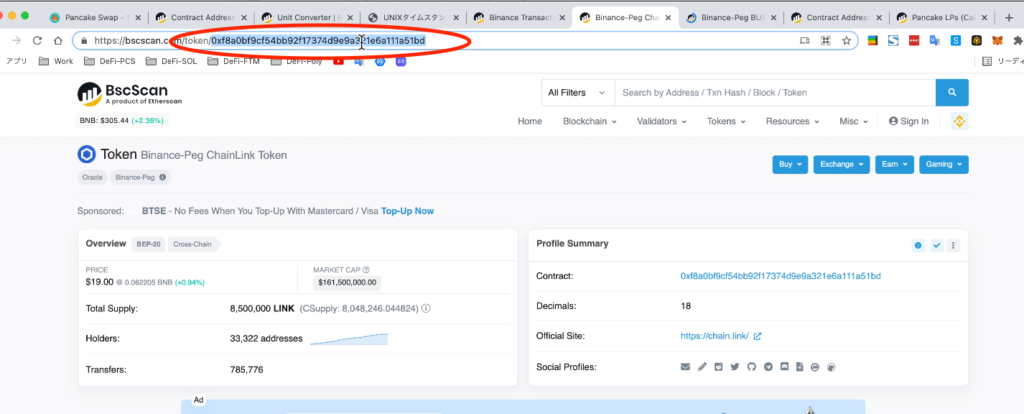Screen dimensions: 1024x414
Task: Open the https://chain.link/ official site link
Action: coord(714,336)
